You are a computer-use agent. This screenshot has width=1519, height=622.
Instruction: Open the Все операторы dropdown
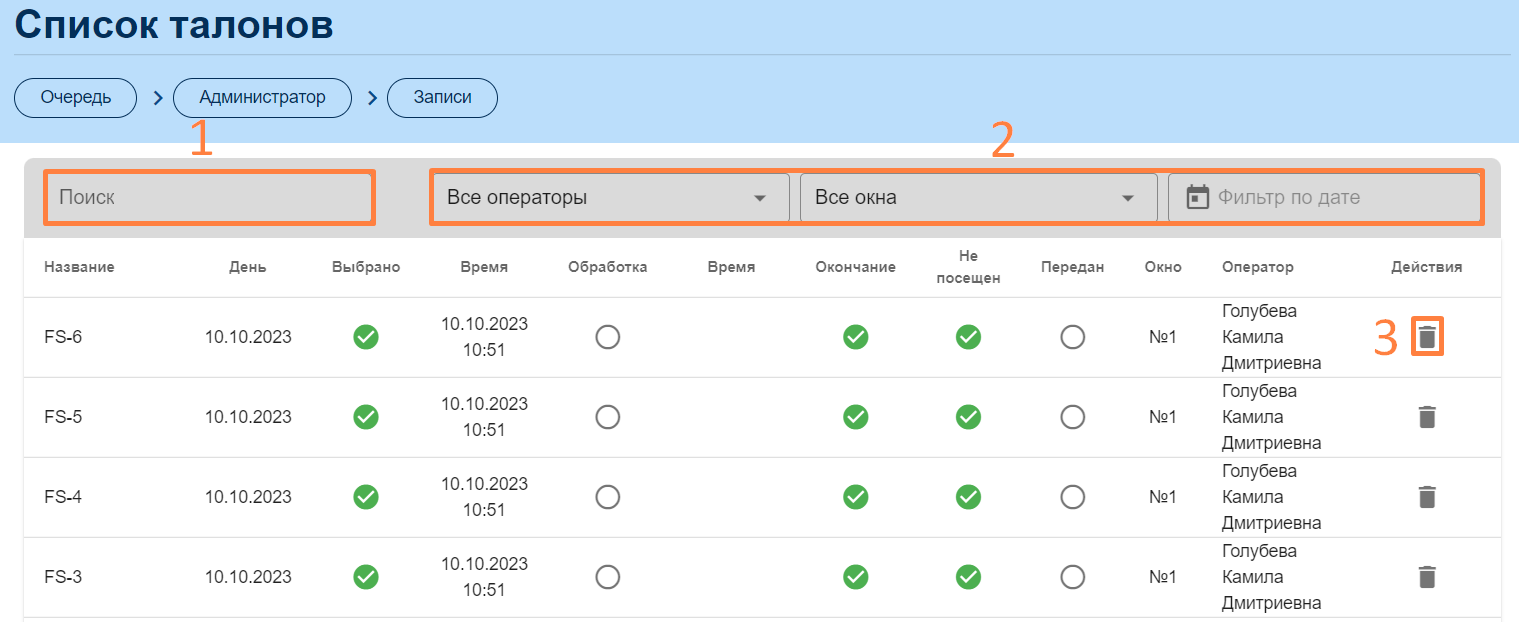608,198
